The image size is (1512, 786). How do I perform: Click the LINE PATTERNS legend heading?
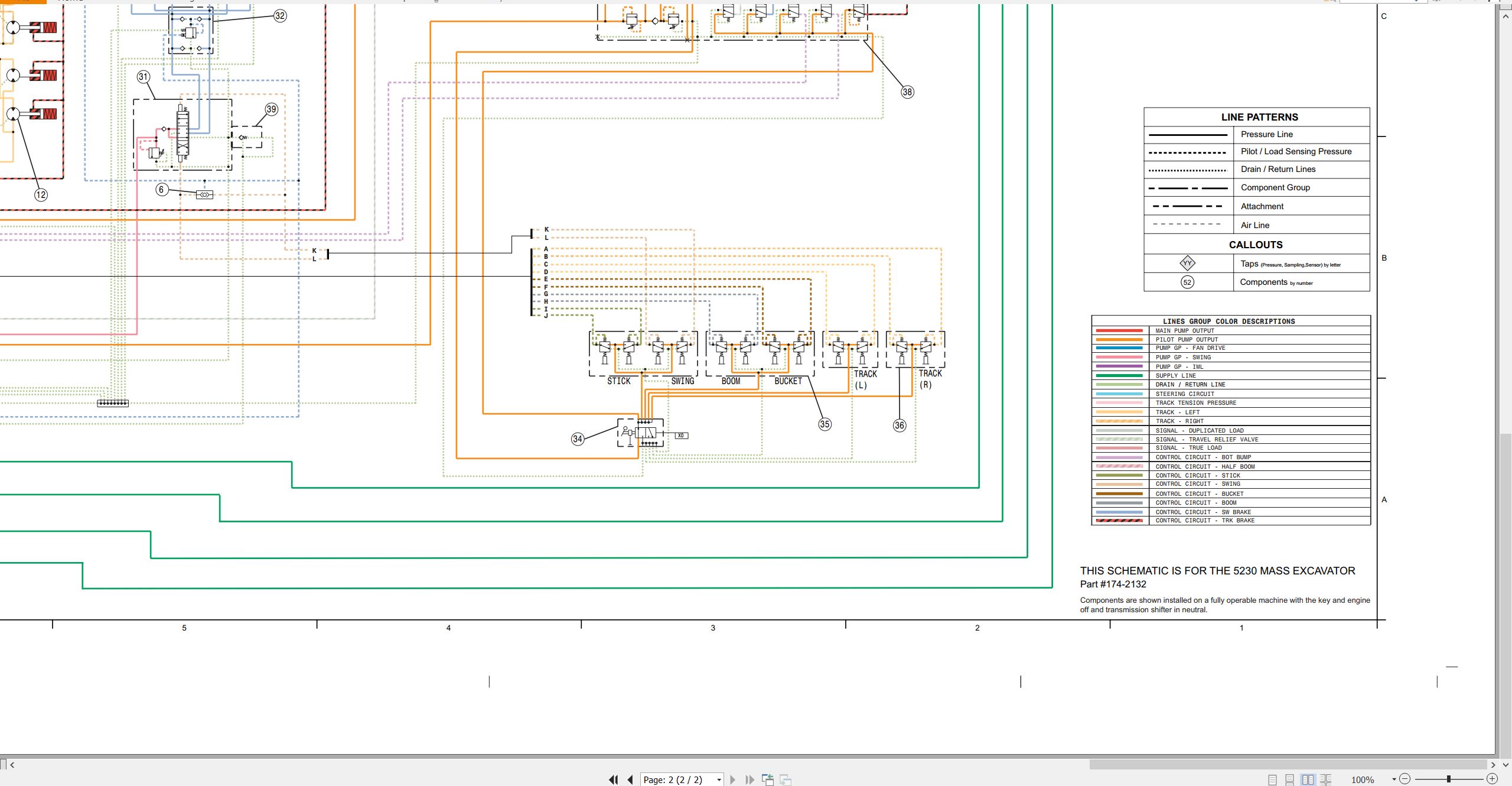click(1260, 117)
